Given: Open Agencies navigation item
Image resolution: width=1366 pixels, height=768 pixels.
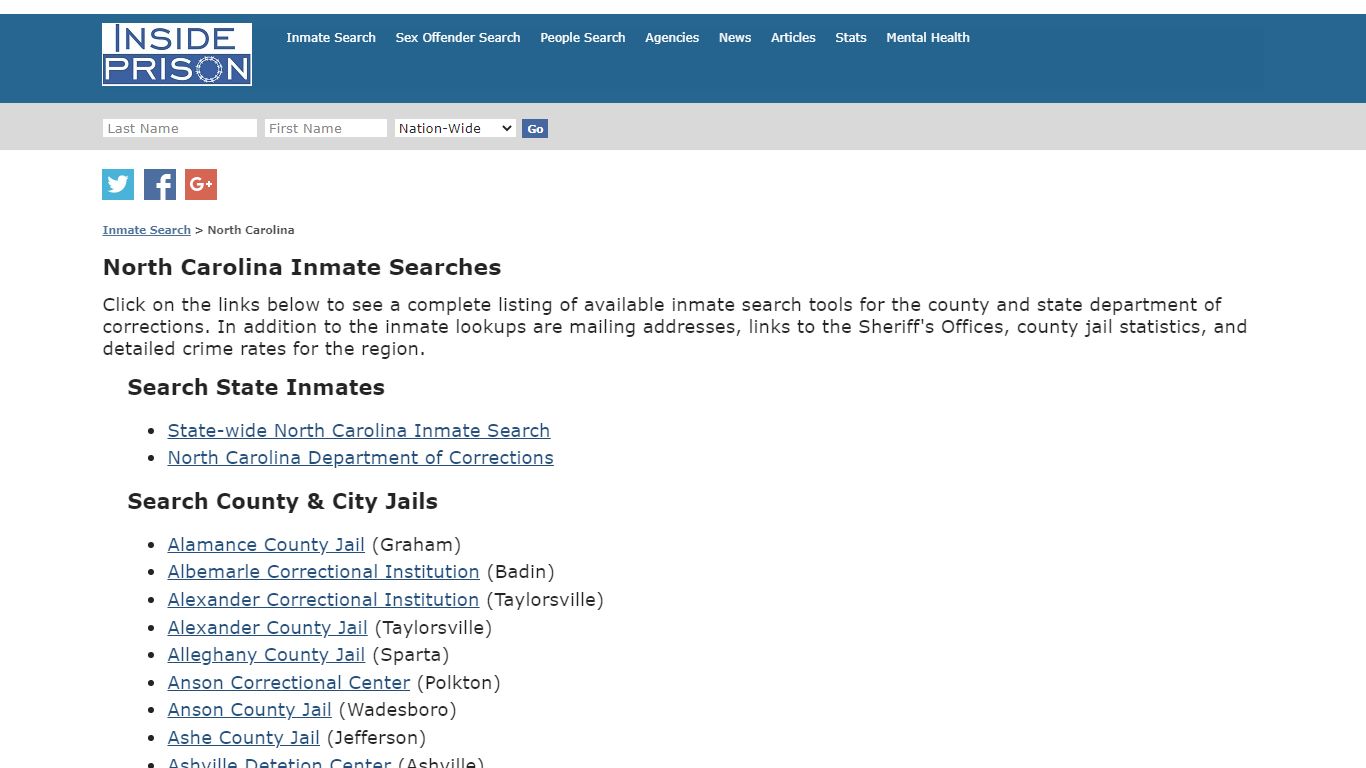Looking at the screenshot, I should (x=672, y=37).
